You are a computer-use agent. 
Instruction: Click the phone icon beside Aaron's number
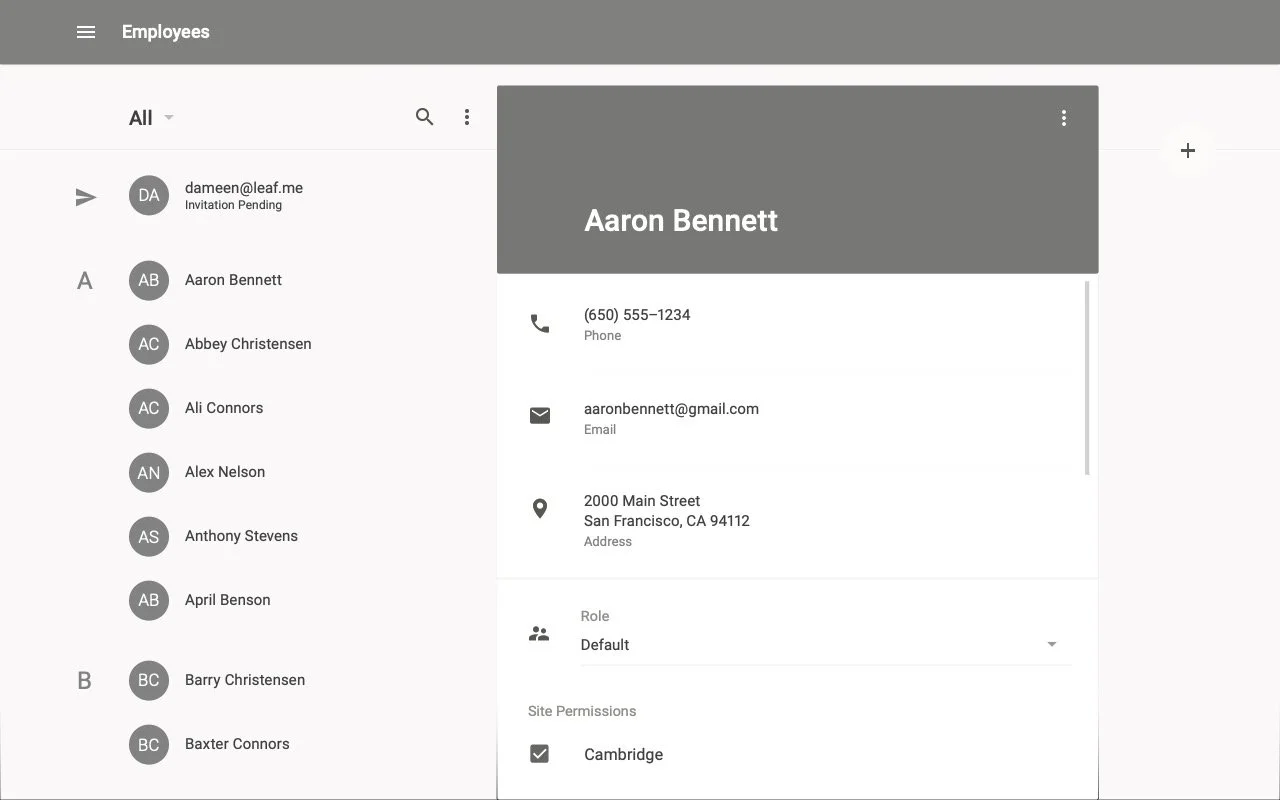(540, 322)
